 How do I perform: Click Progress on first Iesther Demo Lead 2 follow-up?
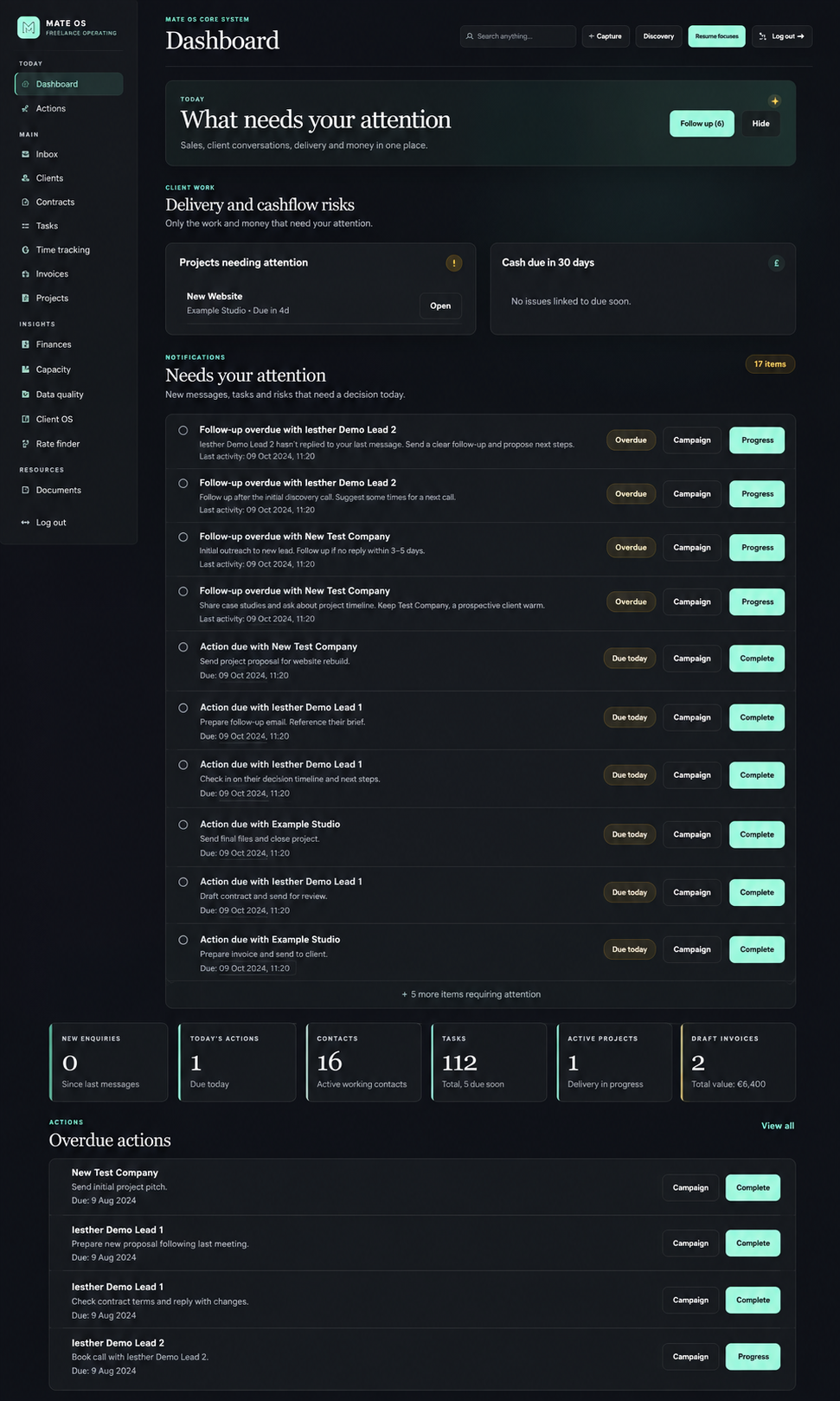click(757, 440)
